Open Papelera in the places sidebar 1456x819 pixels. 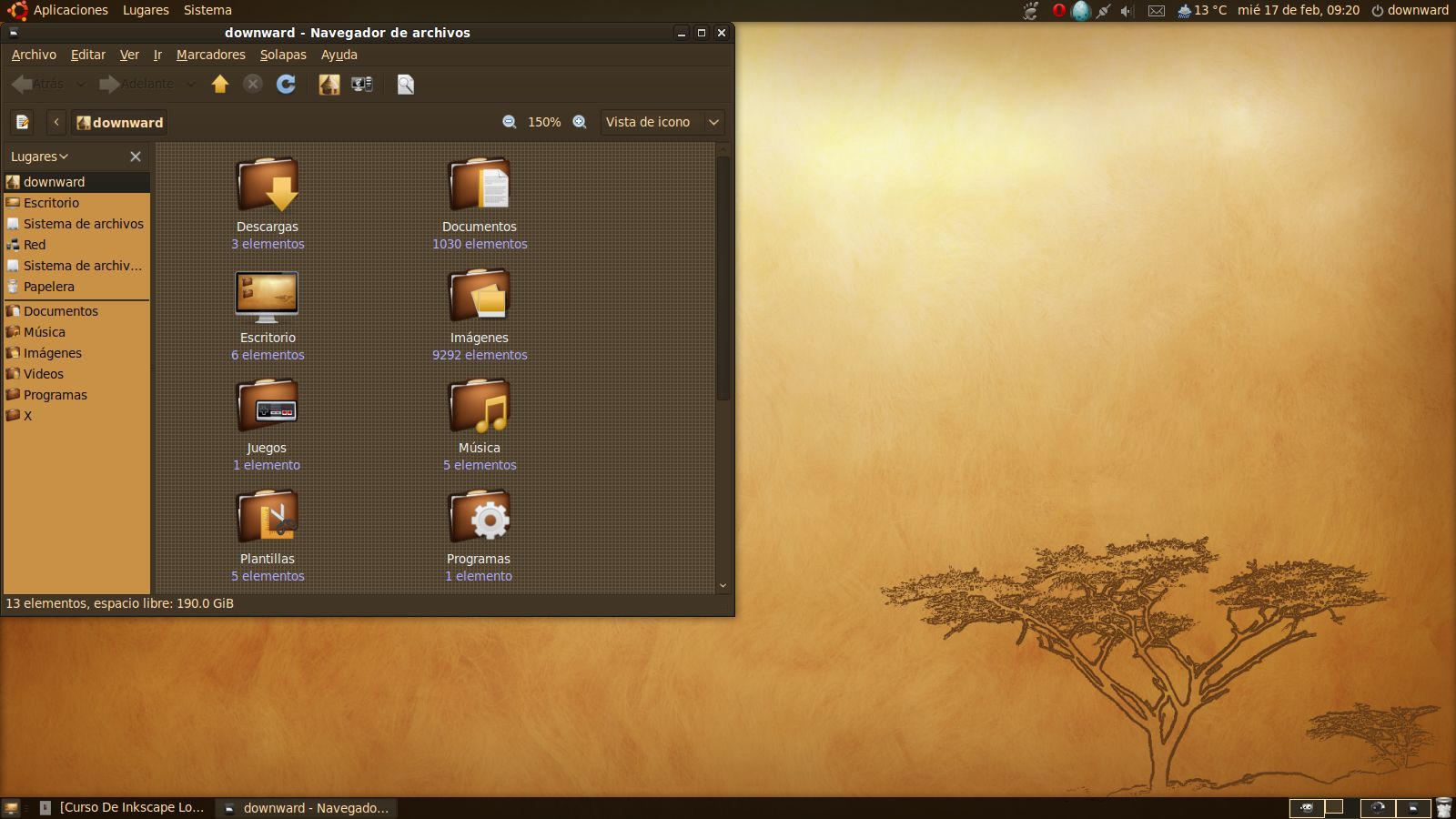pos(77,287)
